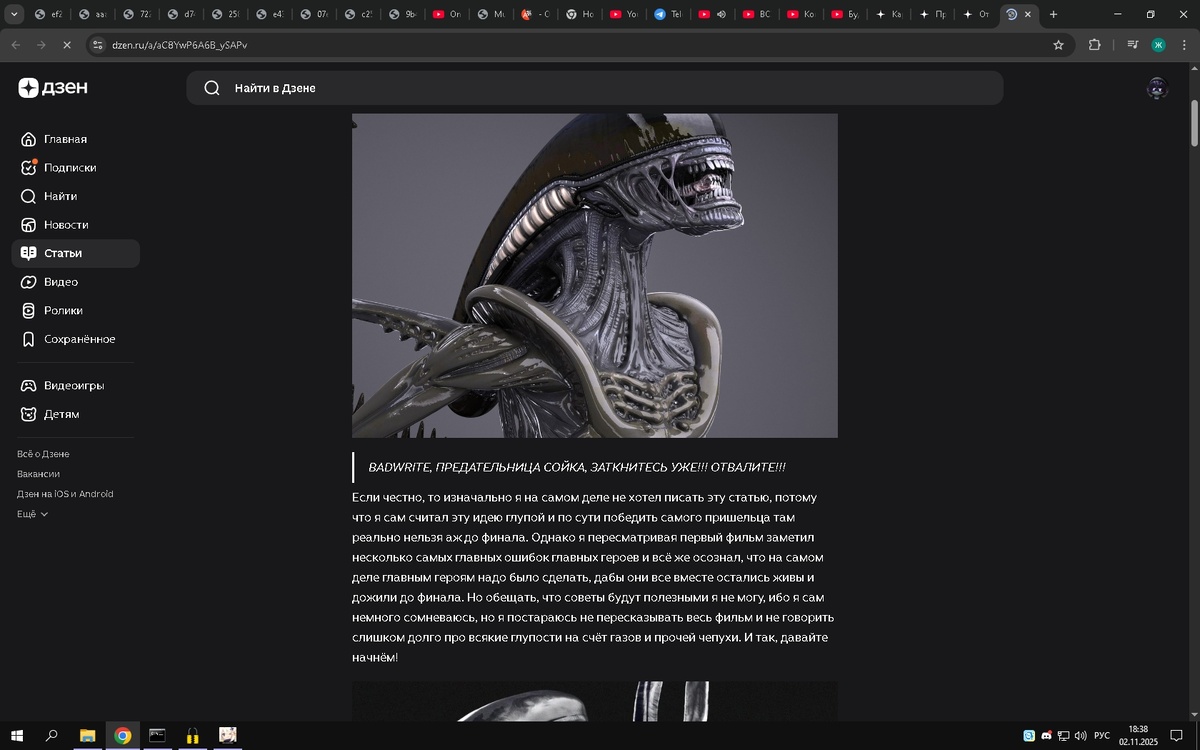Close the active Дзен tab
The height and width of the screenshot is (750, 1200).
(1028, 14)
